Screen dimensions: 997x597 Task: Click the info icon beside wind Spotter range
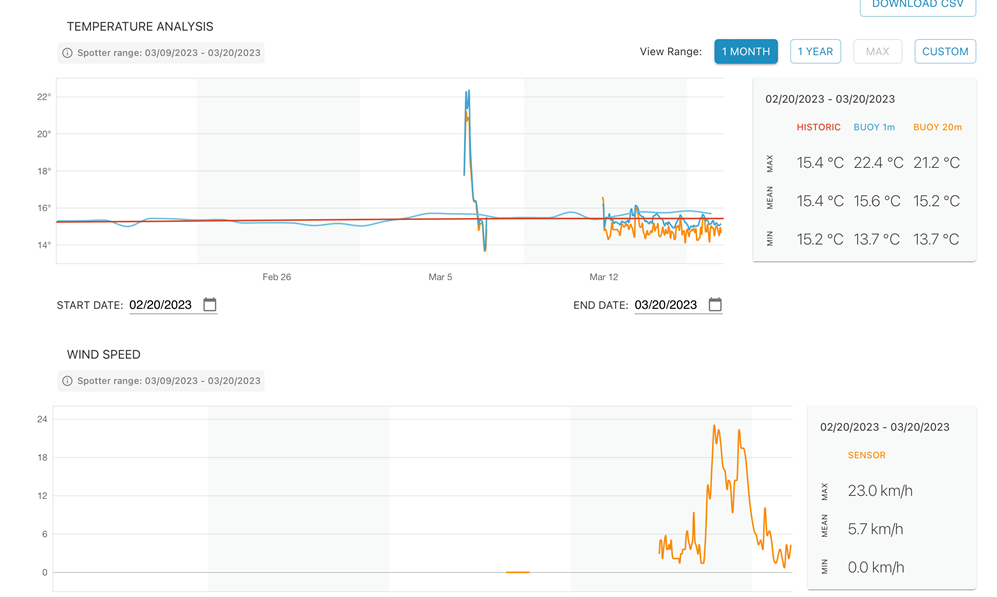coord(67,381)
